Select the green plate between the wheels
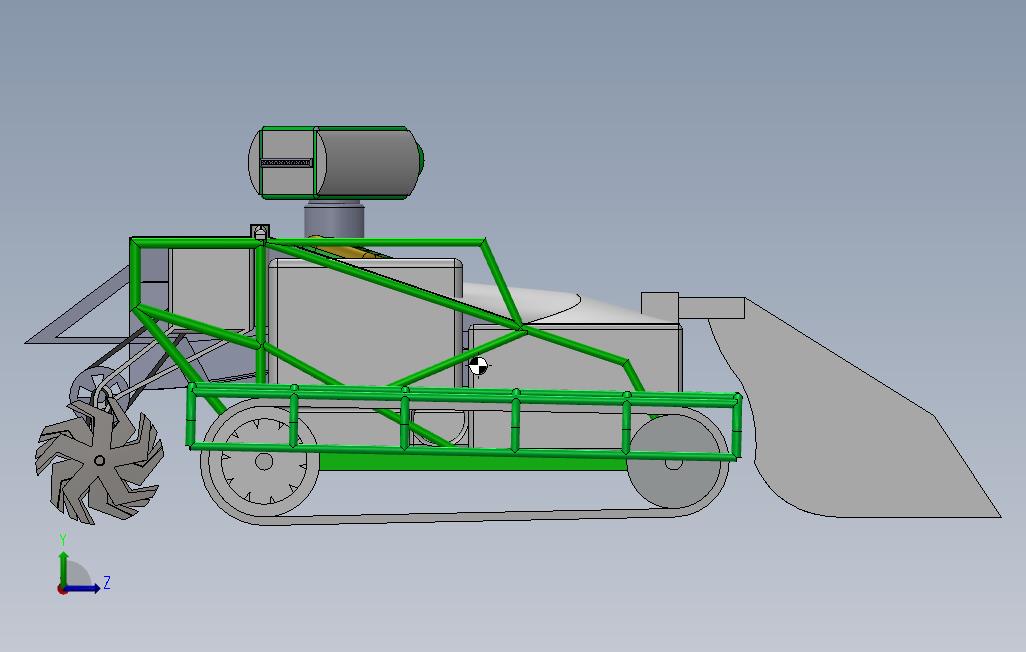This screenshot has height=652, width=1026. pyautogui.click(x=472, y=463)
